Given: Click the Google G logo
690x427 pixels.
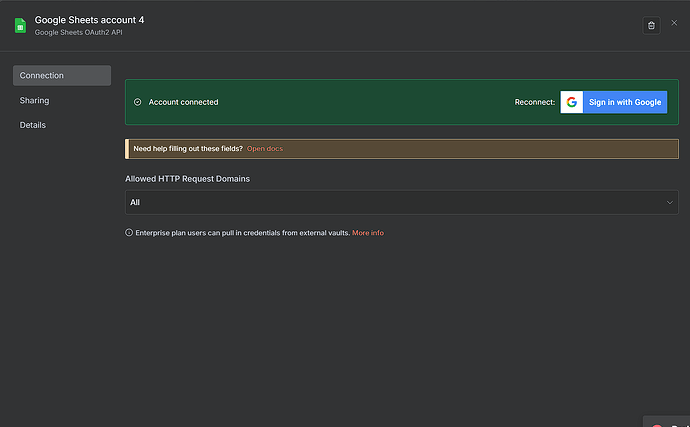Looking at the screenshot, I should 571,102.
